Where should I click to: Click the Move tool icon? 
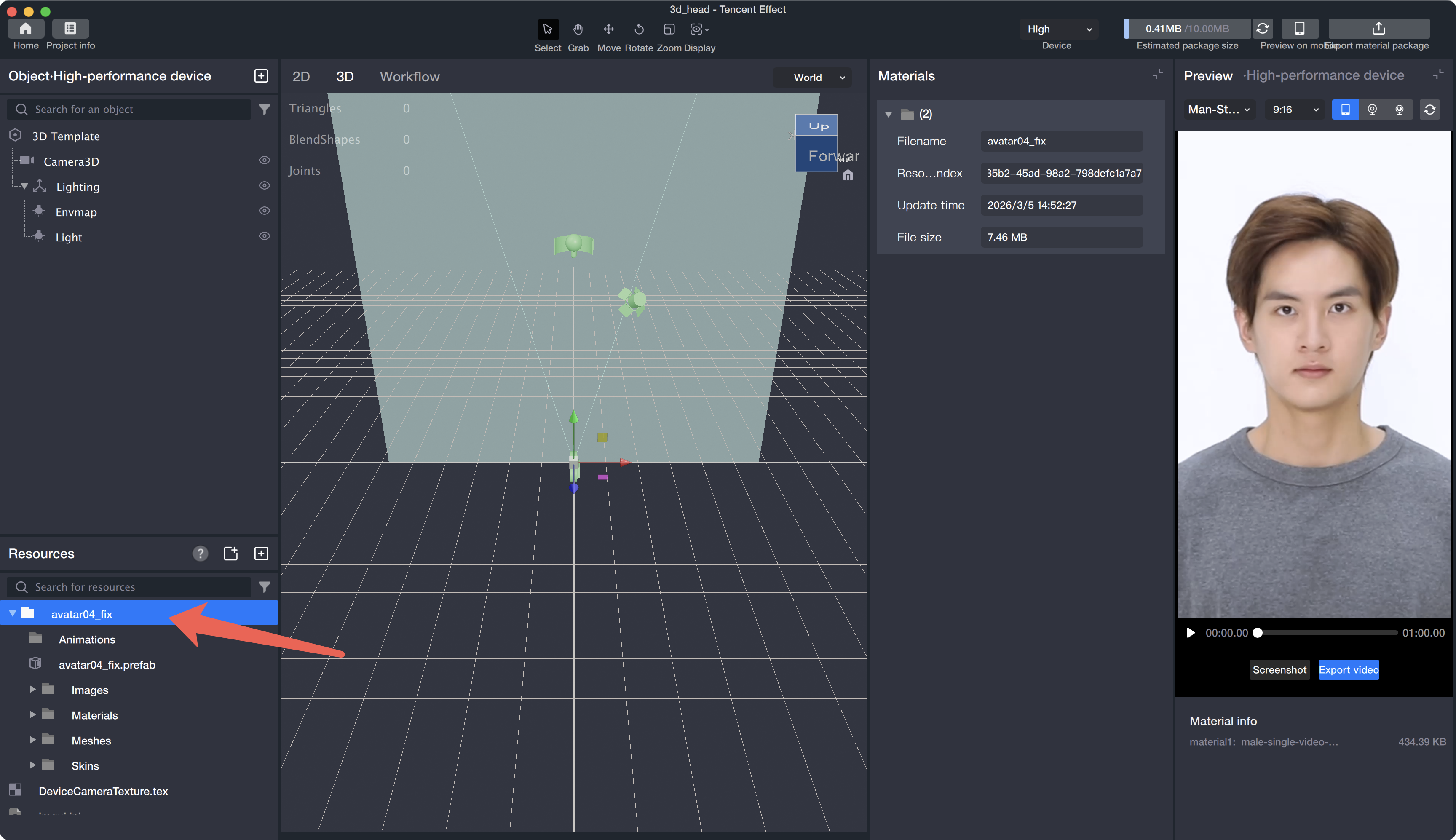[609, 29]
